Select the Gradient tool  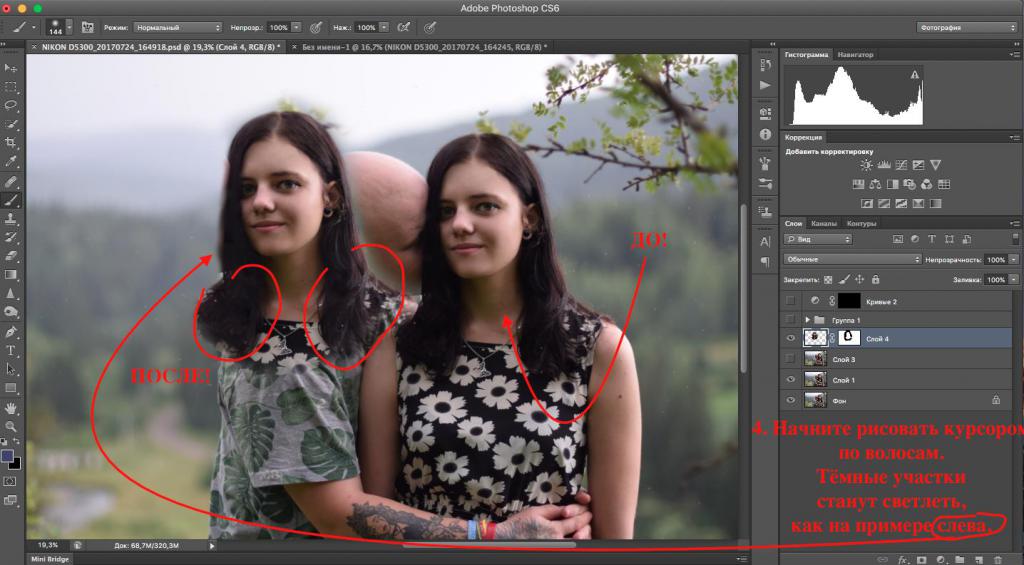[x=10, y=275]
